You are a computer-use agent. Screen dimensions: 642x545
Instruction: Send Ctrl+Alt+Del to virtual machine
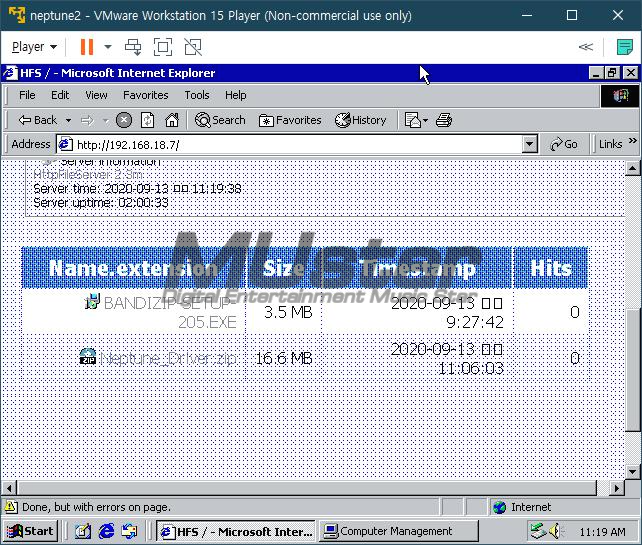pos(133,47)
